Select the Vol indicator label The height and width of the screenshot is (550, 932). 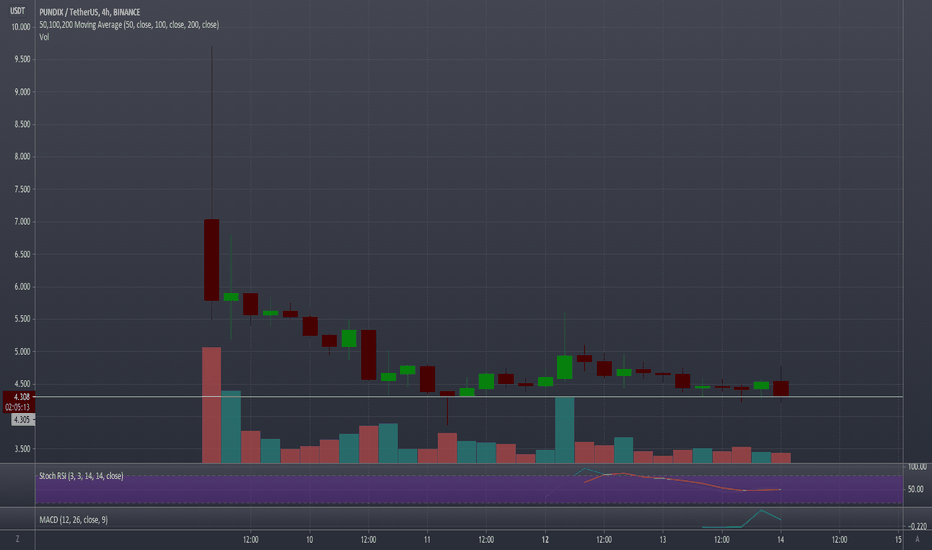(44, 37)
